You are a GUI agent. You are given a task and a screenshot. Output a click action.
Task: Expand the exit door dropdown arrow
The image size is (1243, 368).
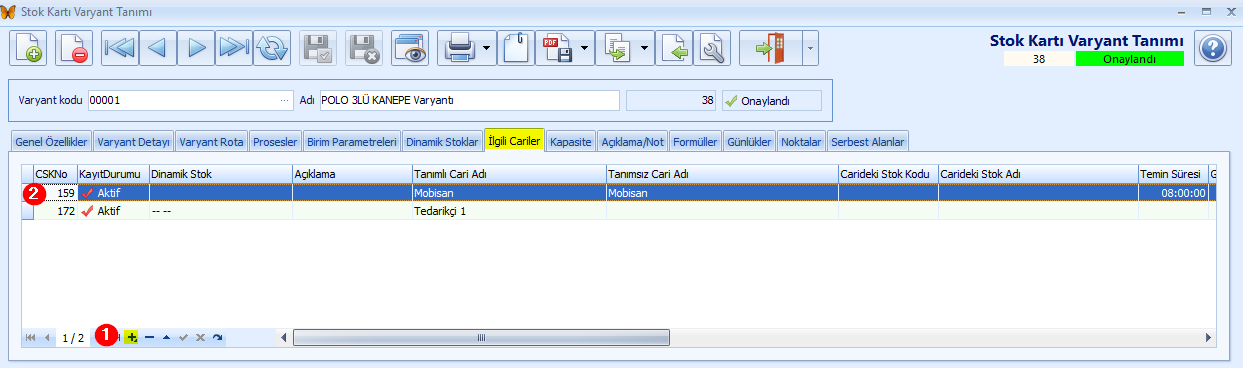coord(810,48)
